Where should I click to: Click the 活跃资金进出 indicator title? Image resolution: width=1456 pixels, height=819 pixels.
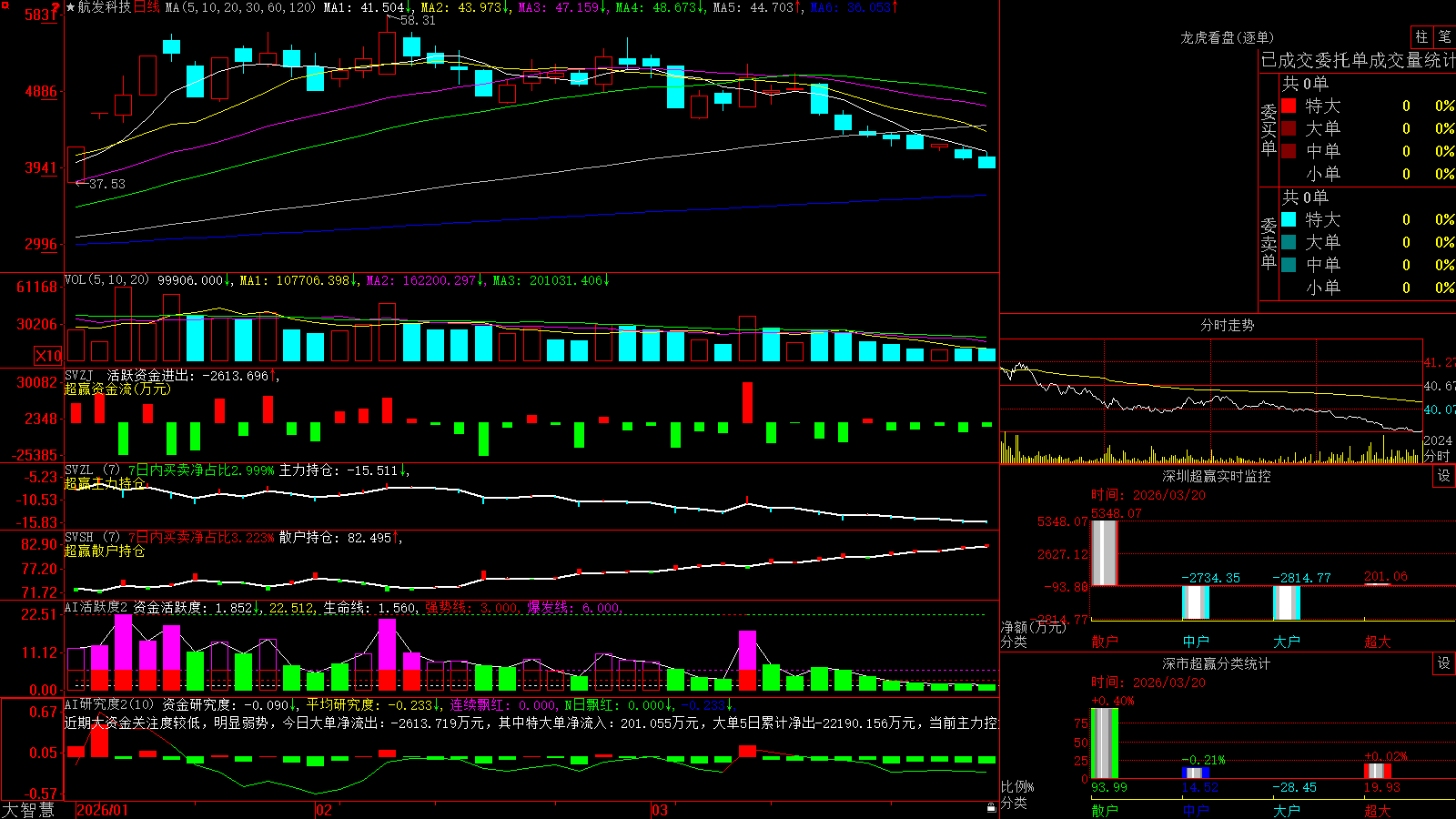coord(151,375)
